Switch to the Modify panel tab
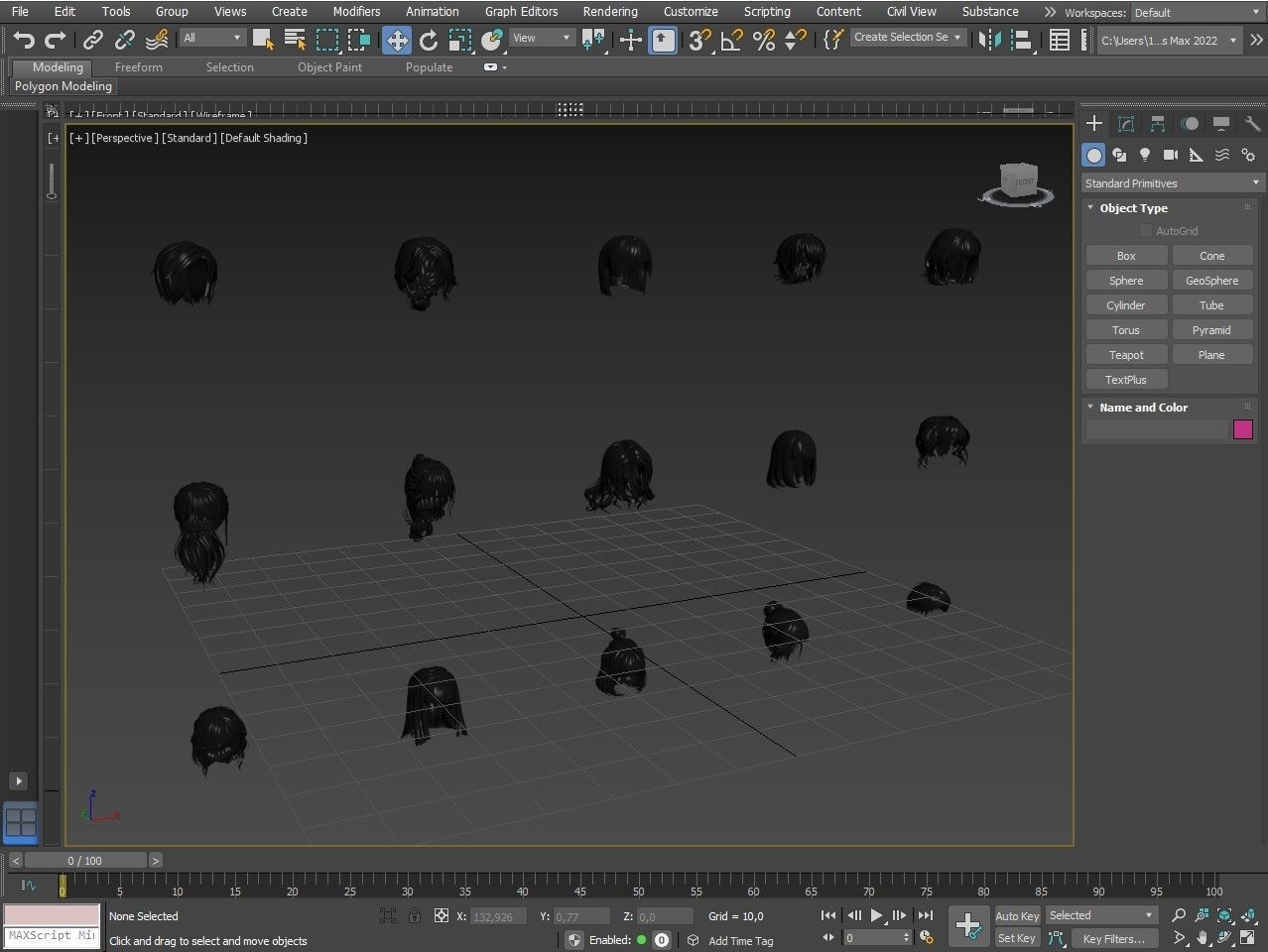 (x=1126, y=124)
